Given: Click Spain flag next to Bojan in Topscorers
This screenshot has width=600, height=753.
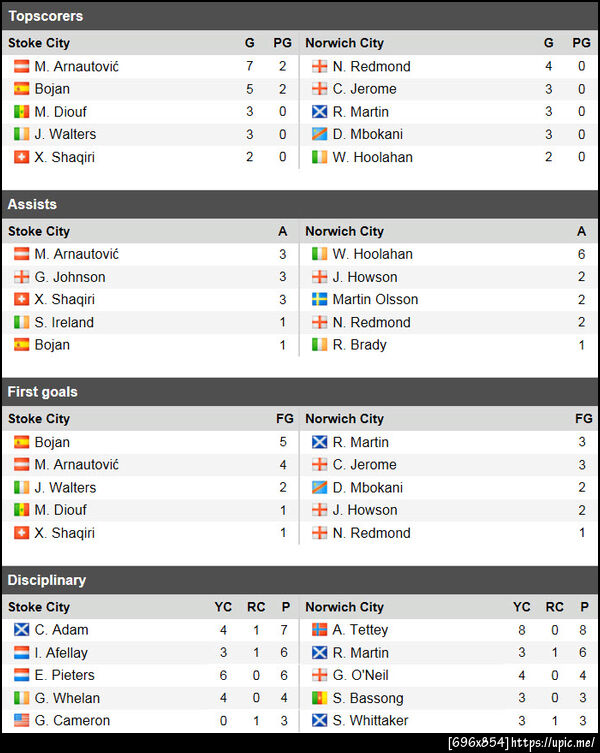Looking at the screenshot, I should [x=21, y=89].
